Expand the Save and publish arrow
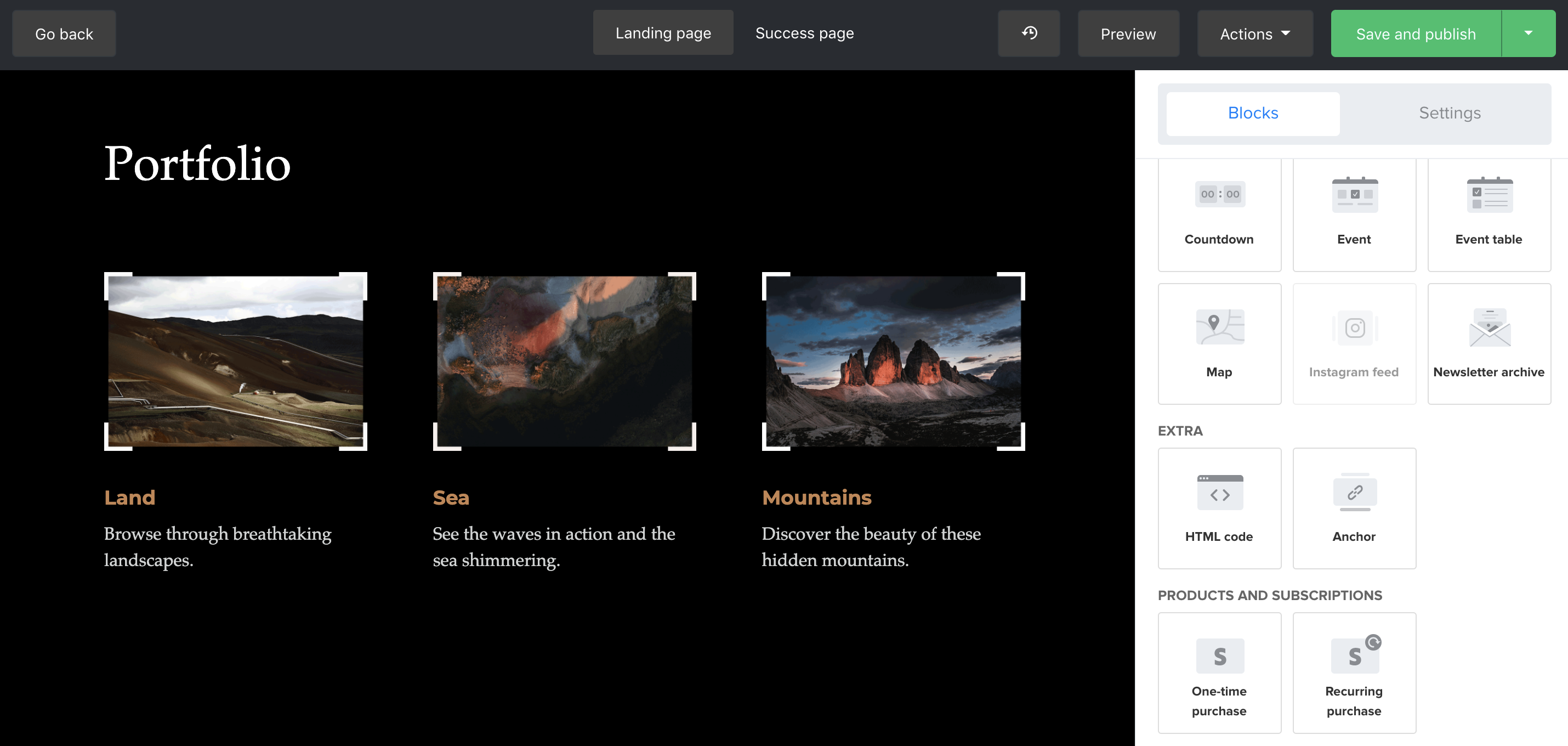This screenshot has width=1568, height=746. pyautogui.click(x=1528, y=33)
